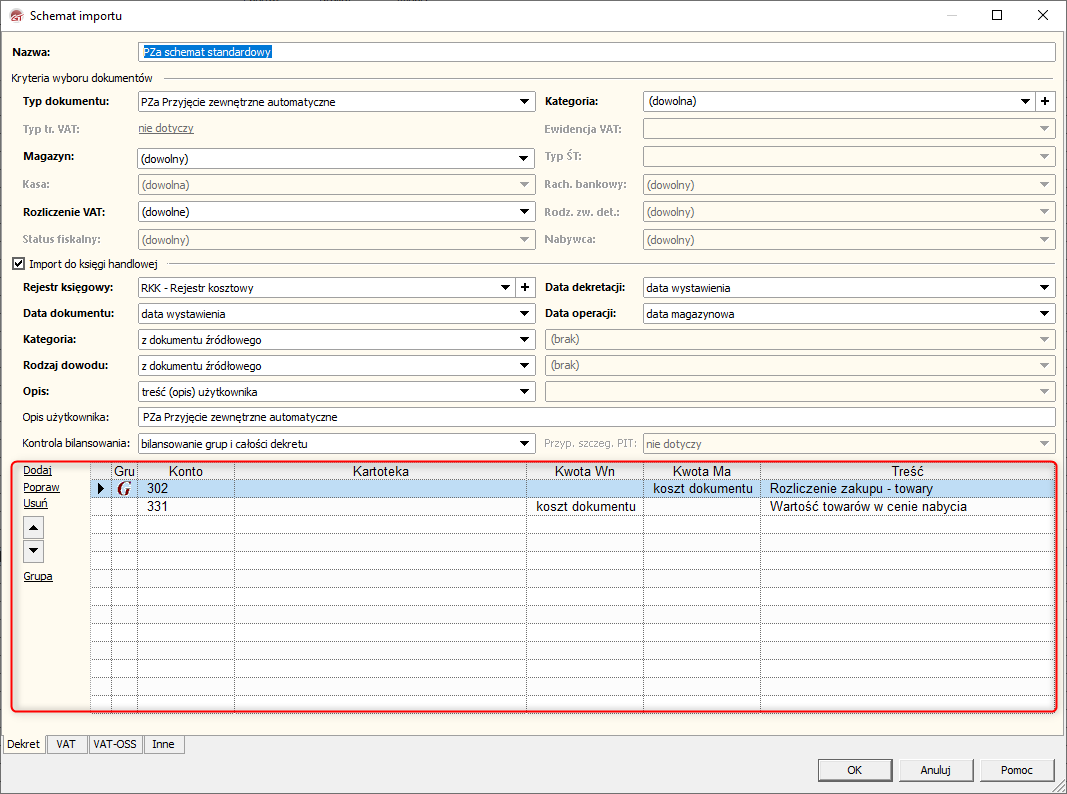Click the Anuluj button
Screen dimensions: 1067x794
coord(933,770)
